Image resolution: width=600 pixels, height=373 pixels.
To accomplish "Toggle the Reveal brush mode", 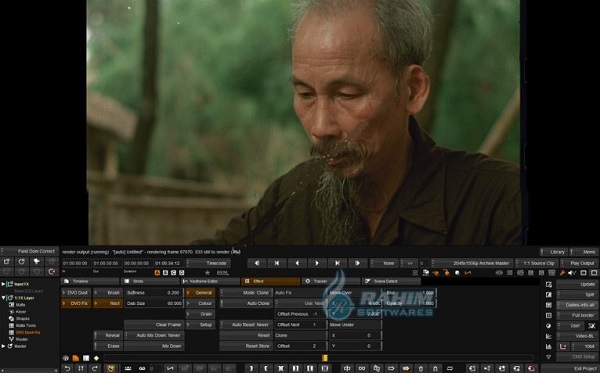I will [x=109, y=335].
